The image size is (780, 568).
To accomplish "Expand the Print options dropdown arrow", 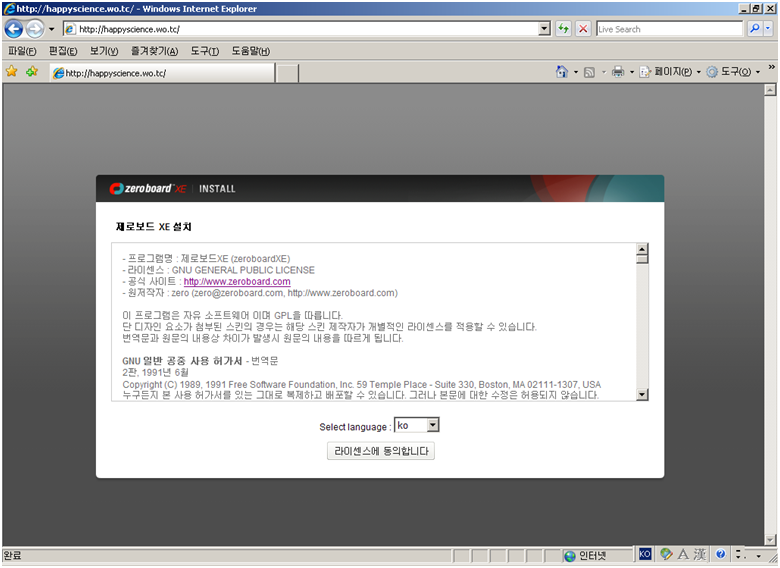I will 632,73.
